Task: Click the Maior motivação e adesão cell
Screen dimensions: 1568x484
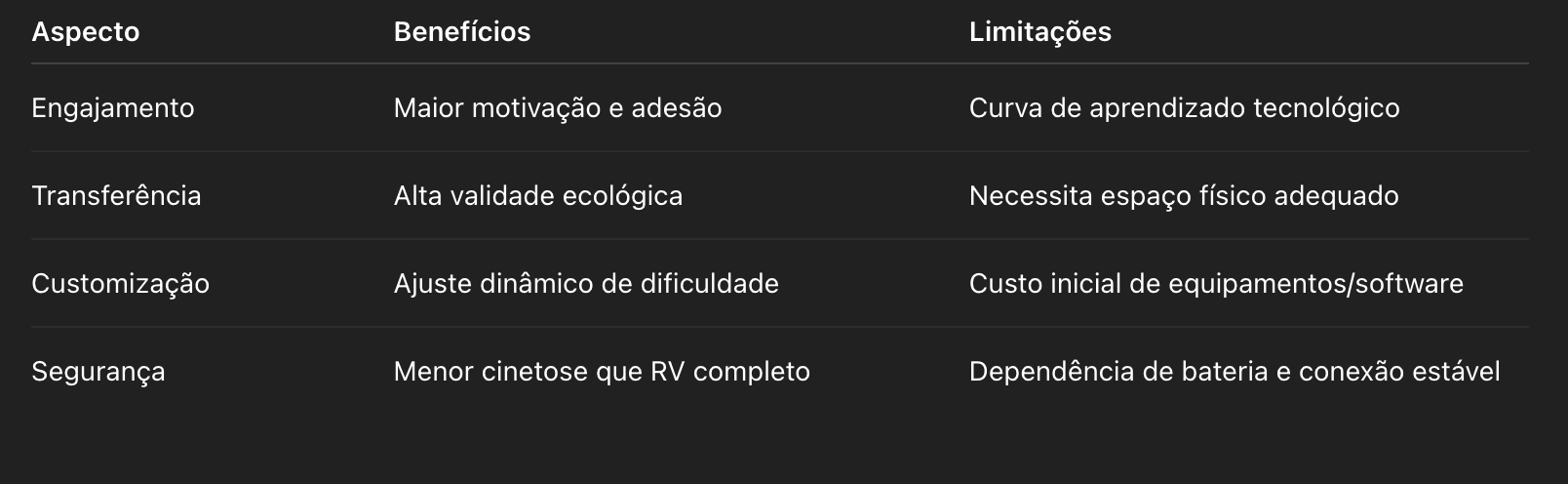Action: tap(558, 108)
